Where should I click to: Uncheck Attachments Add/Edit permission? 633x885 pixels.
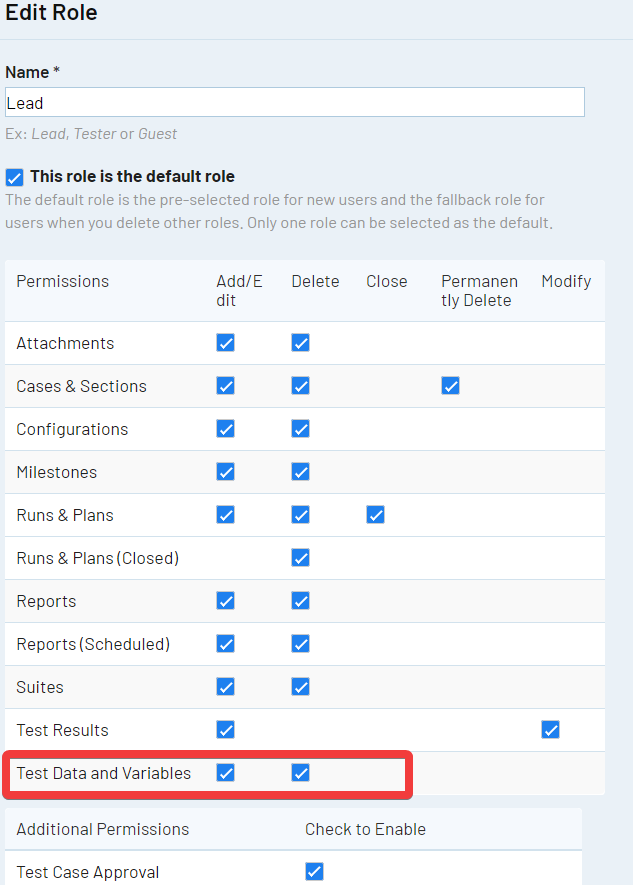click(x=226, y=343)
